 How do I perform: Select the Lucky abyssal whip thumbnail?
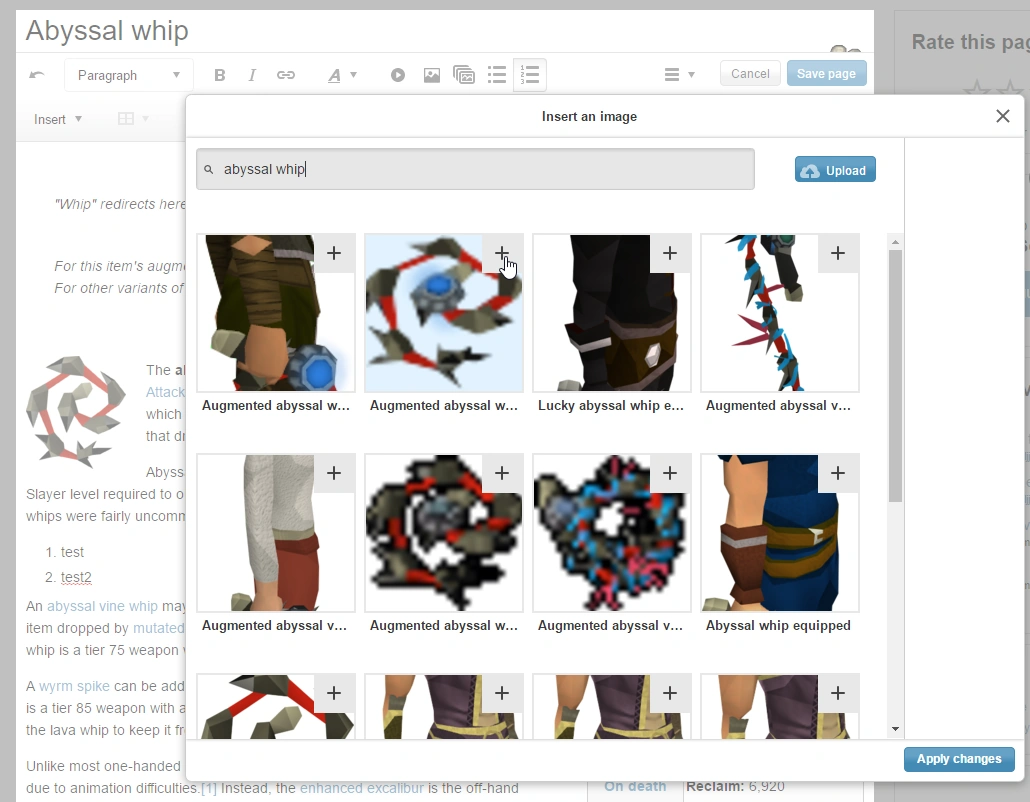click(x=612, y=313)
